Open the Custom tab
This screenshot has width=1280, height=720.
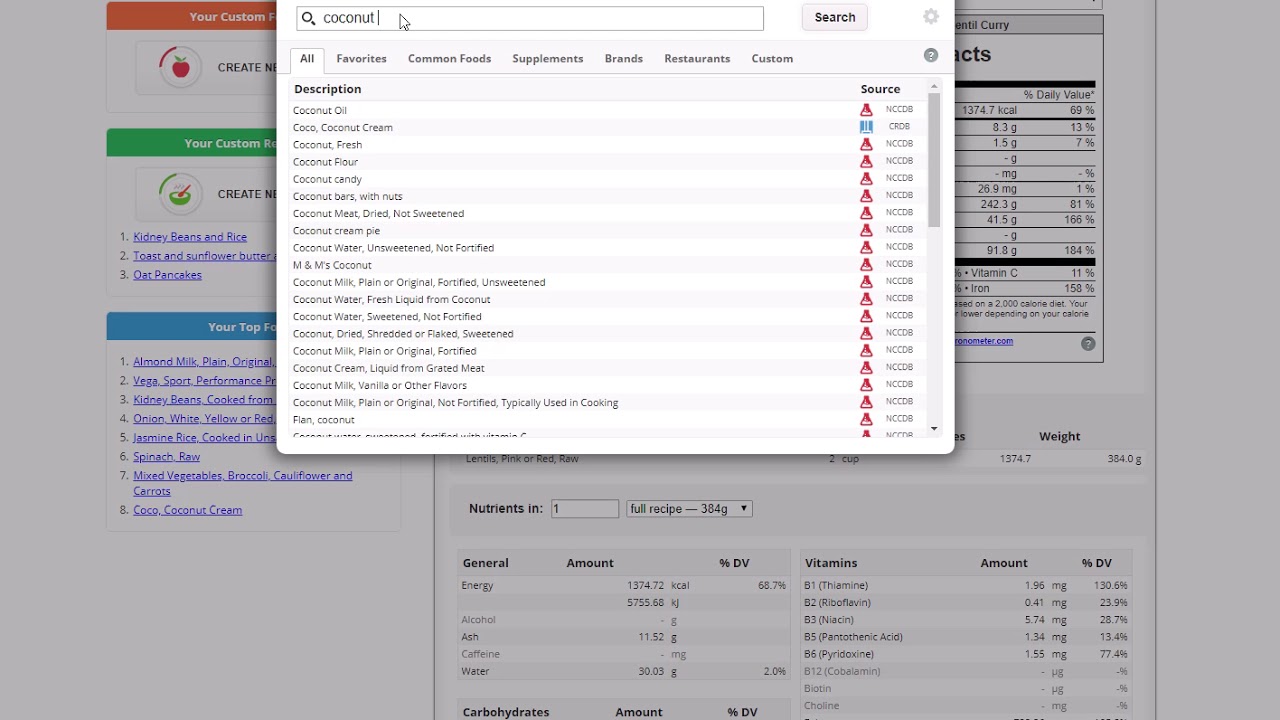click(772, 58)
